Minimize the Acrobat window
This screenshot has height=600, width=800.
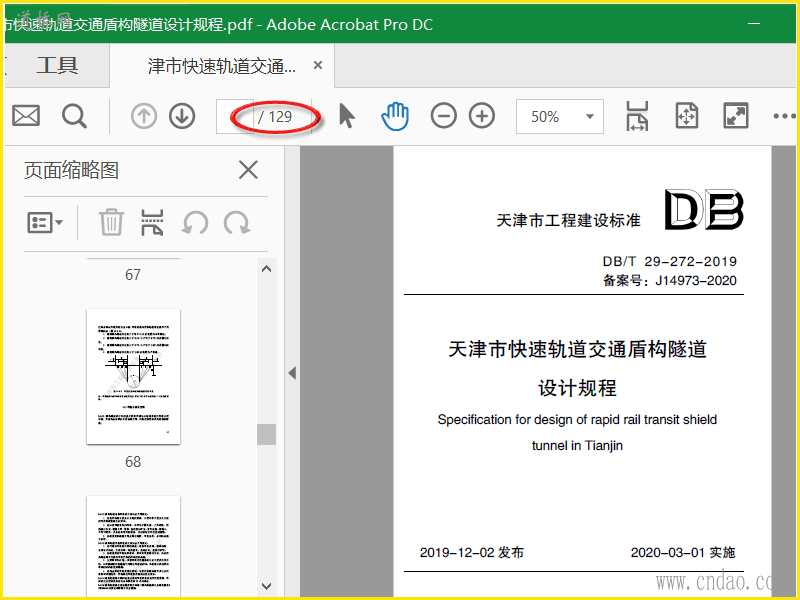(x=754, y=23)
